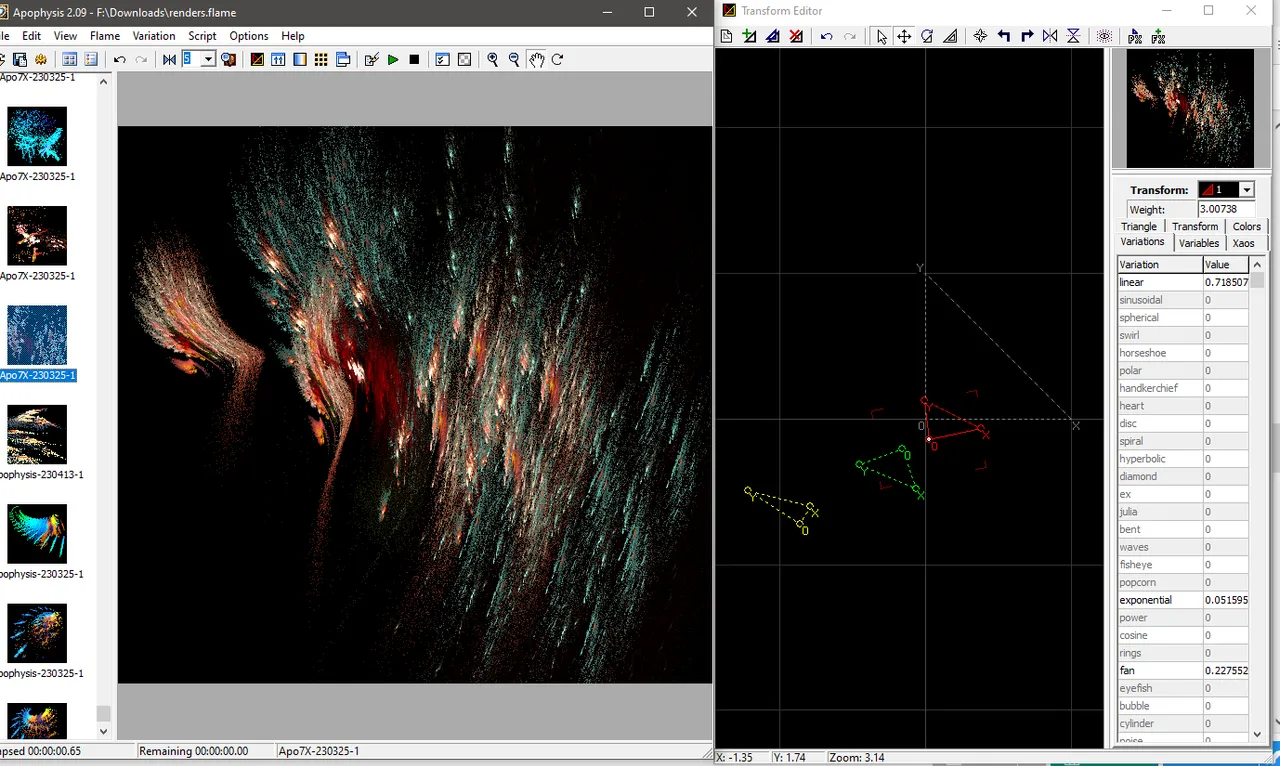Choose the rotate triangle mode
Viewport: 1280px width, 766px height.
[x=927, y=37]
